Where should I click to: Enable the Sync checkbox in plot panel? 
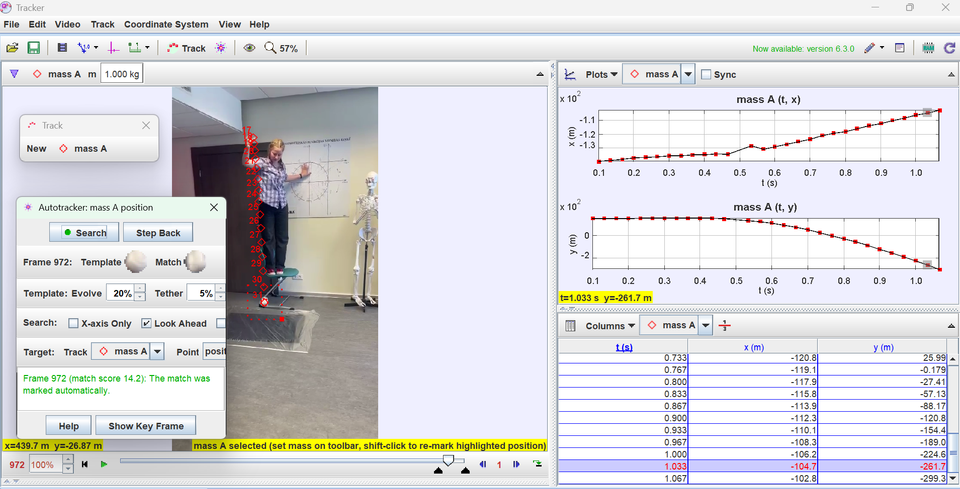pos(707,74)
